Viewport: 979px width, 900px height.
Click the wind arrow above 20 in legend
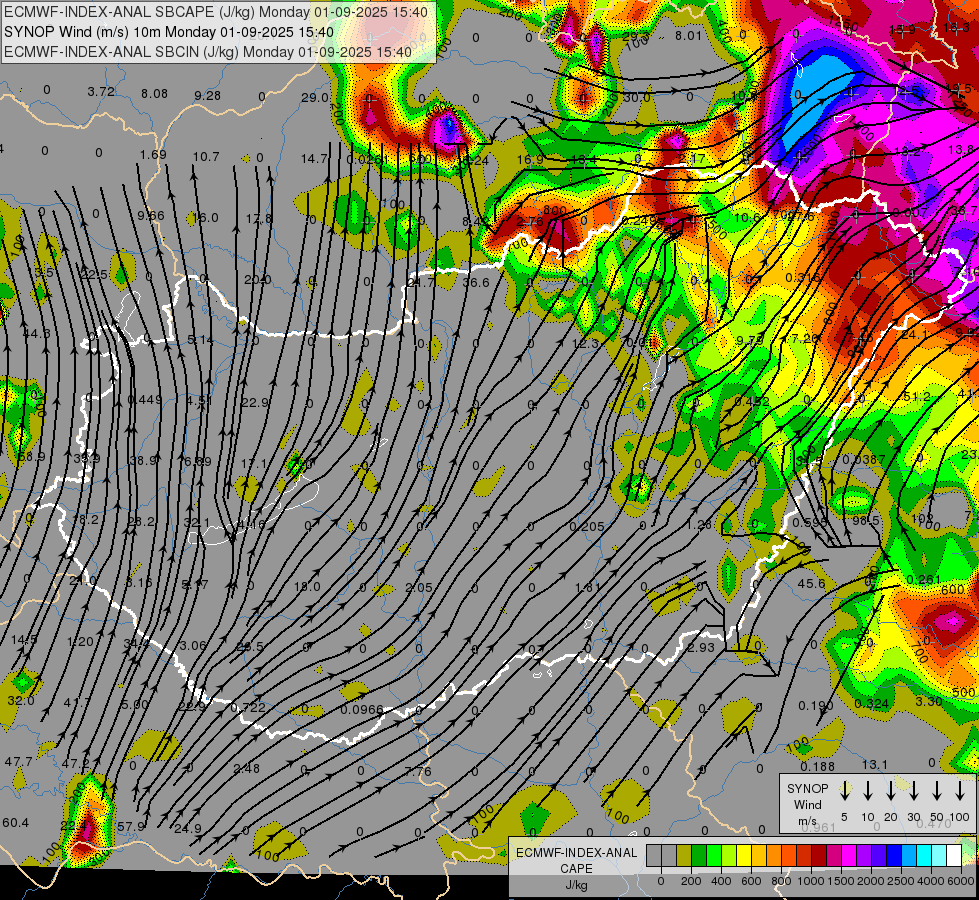tap(891, 791)
